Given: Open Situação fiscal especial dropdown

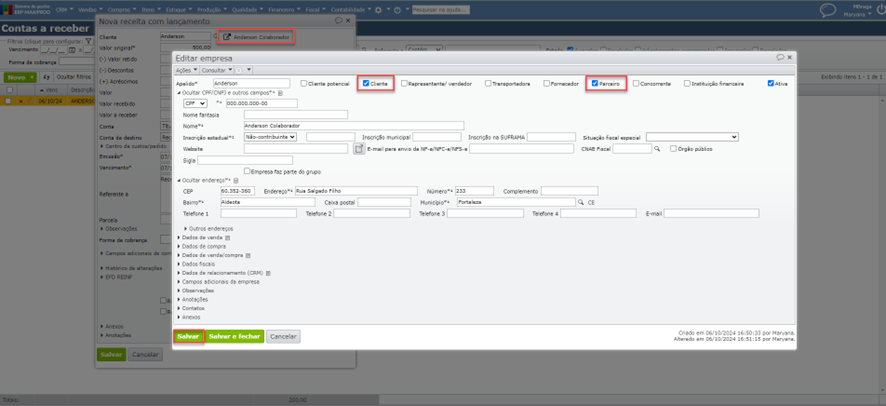Looking at the screenshot, I should [x=692, y=137].
